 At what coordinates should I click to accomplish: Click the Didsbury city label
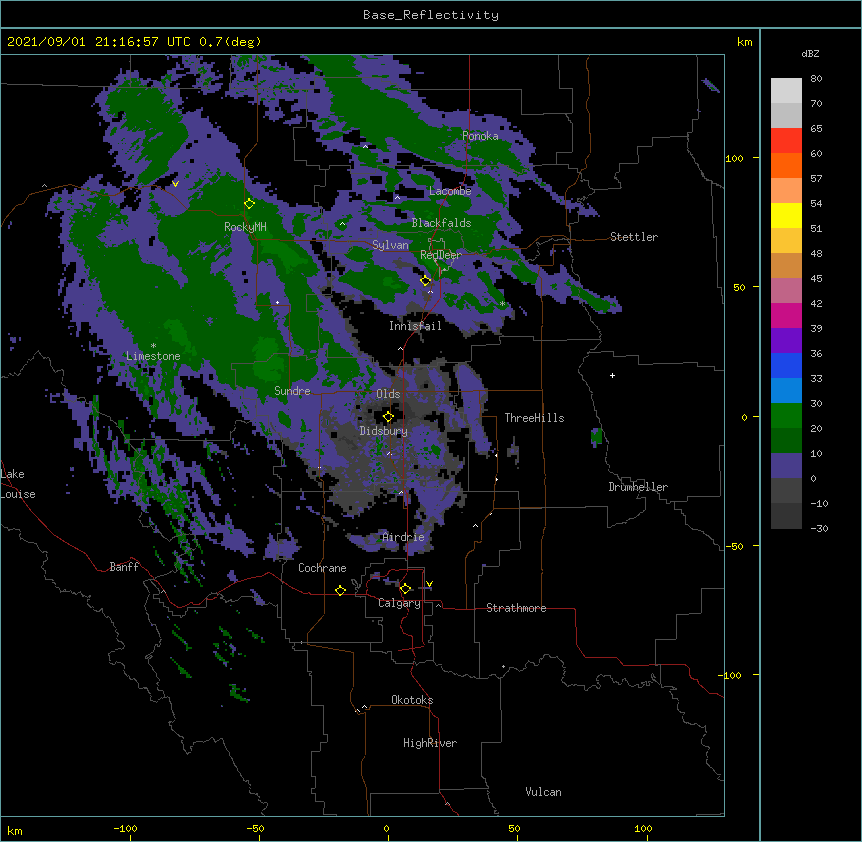(384, 431)
